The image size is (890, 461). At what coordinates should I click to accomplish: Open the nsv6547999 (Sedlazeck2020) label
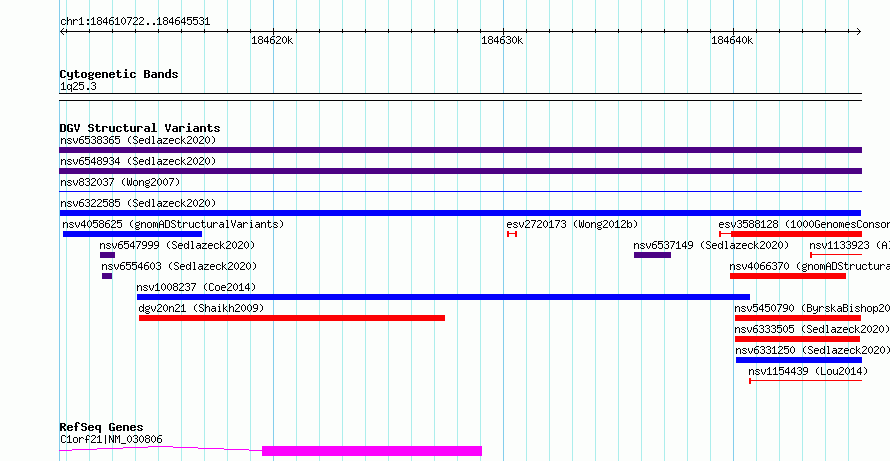pyautogui.click(x=177, y=245)
